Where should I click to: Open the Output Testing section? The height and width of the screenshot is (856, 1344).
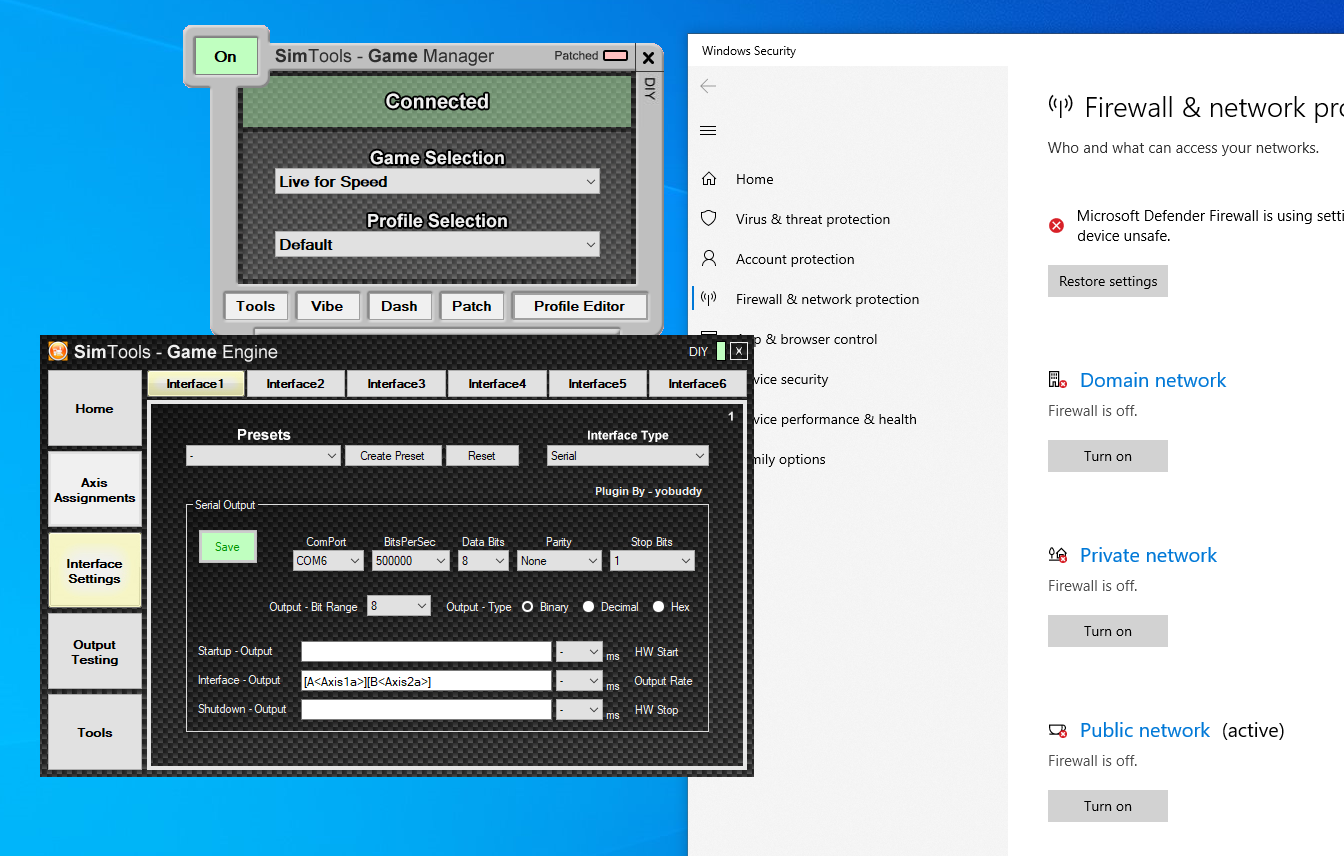click(x=94, y=652)
